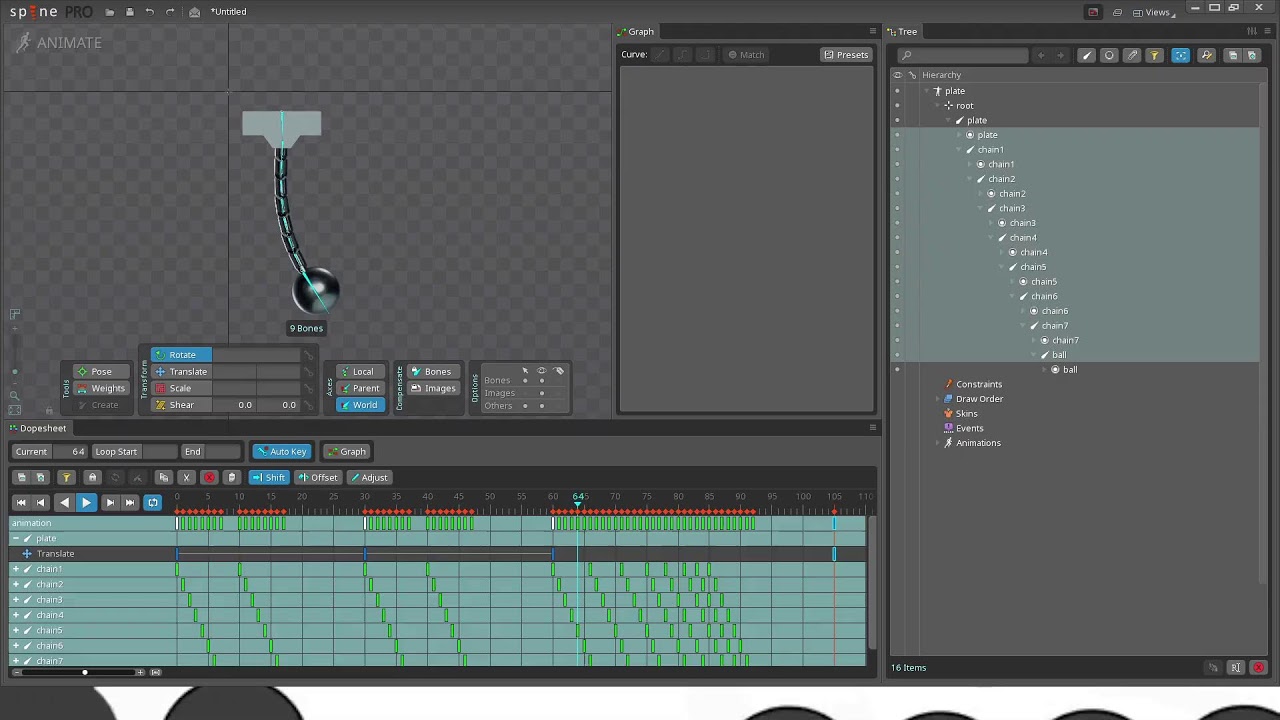
Task: Click the find-and-edit icon in Tree
Action: click(x=1207, y=56)
